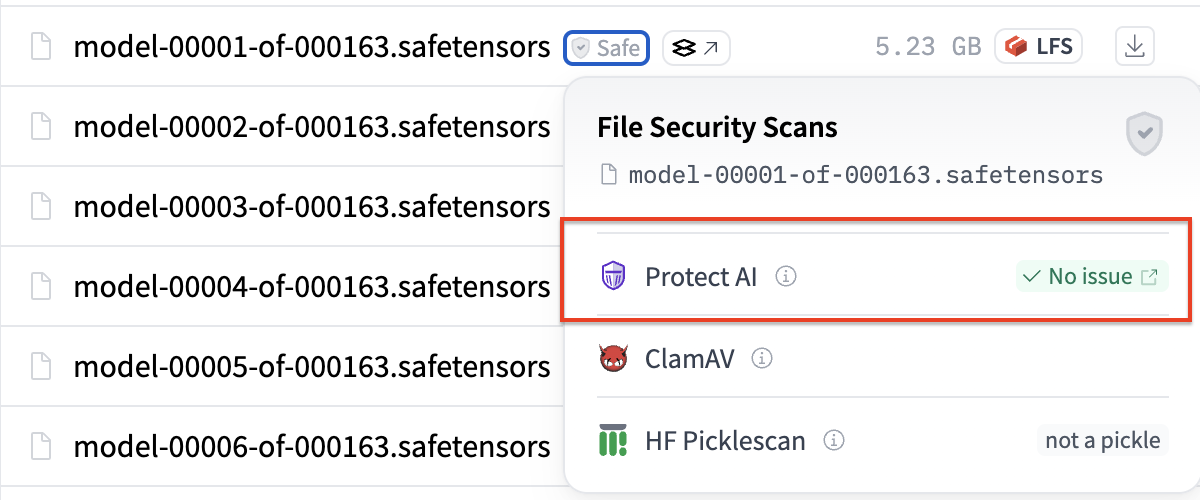The image size is (1200, 500).
Task: Open model-00005-of-000163.safetensors file
Action: (x=311, y=367)
